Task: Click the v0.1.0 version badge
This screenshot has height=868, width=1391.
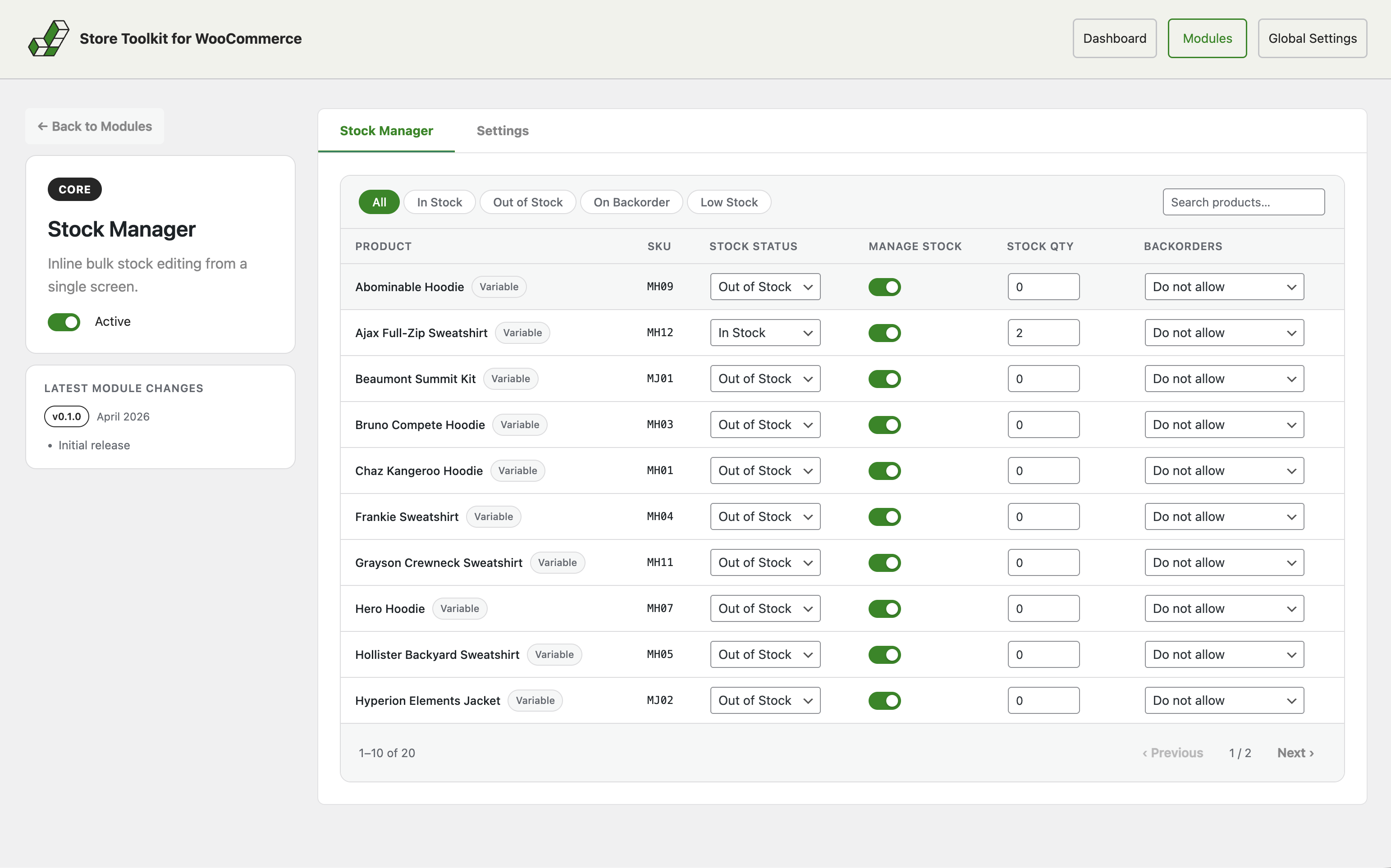Action: click(67, 416)
